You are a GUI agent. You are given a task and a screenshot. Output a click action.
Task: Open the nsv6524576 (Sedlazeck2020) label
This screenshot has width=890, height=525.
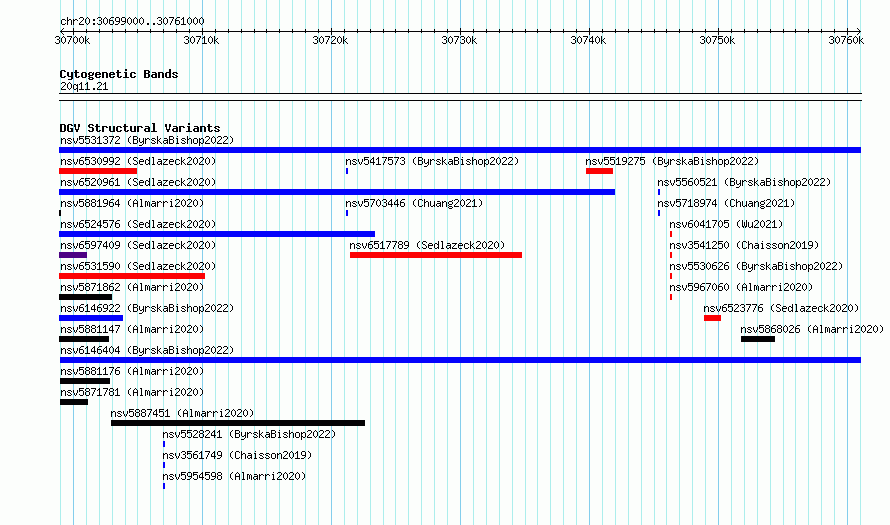(138, 224)
